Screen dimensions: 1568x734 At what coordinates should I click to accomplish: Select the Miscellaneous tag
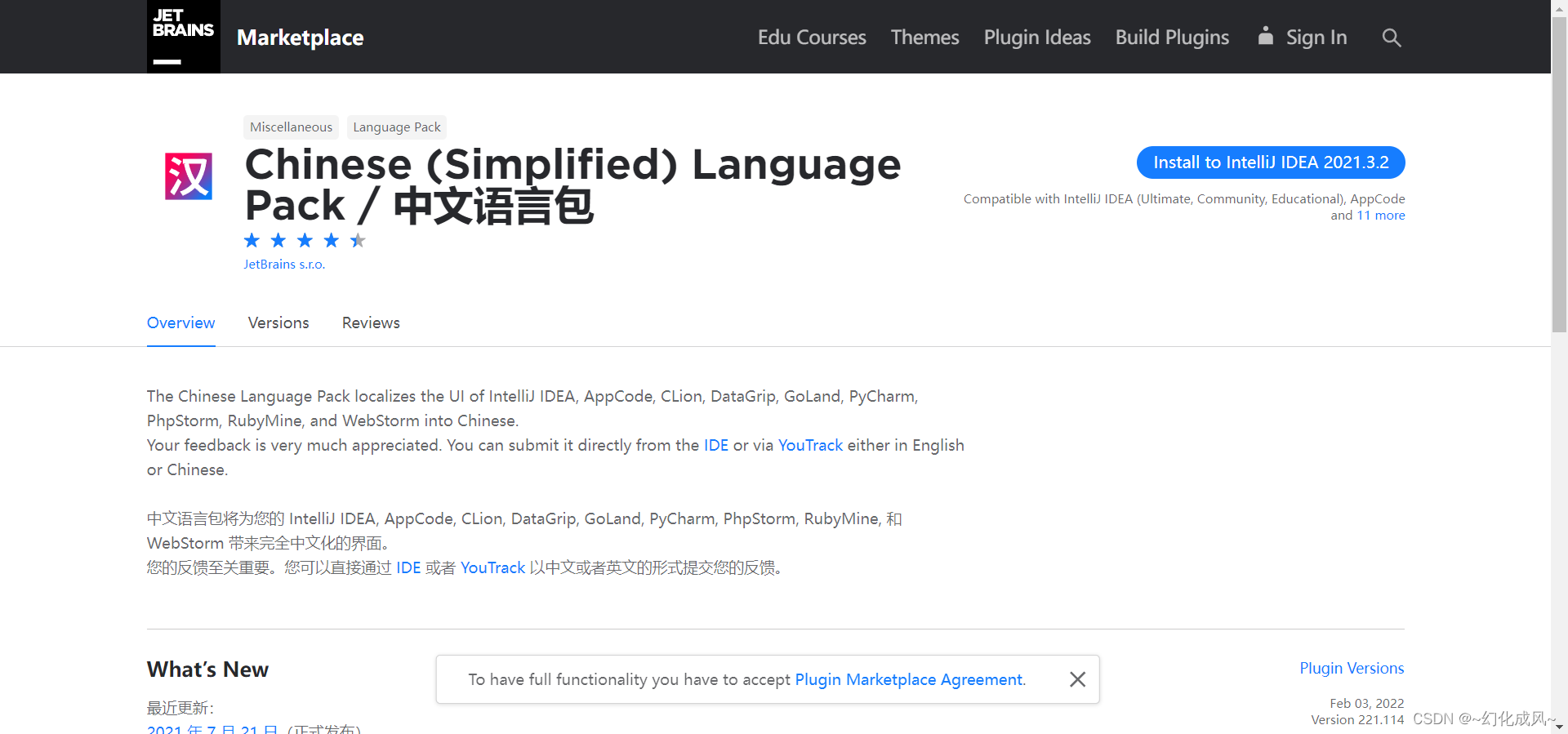pos(291,127)
